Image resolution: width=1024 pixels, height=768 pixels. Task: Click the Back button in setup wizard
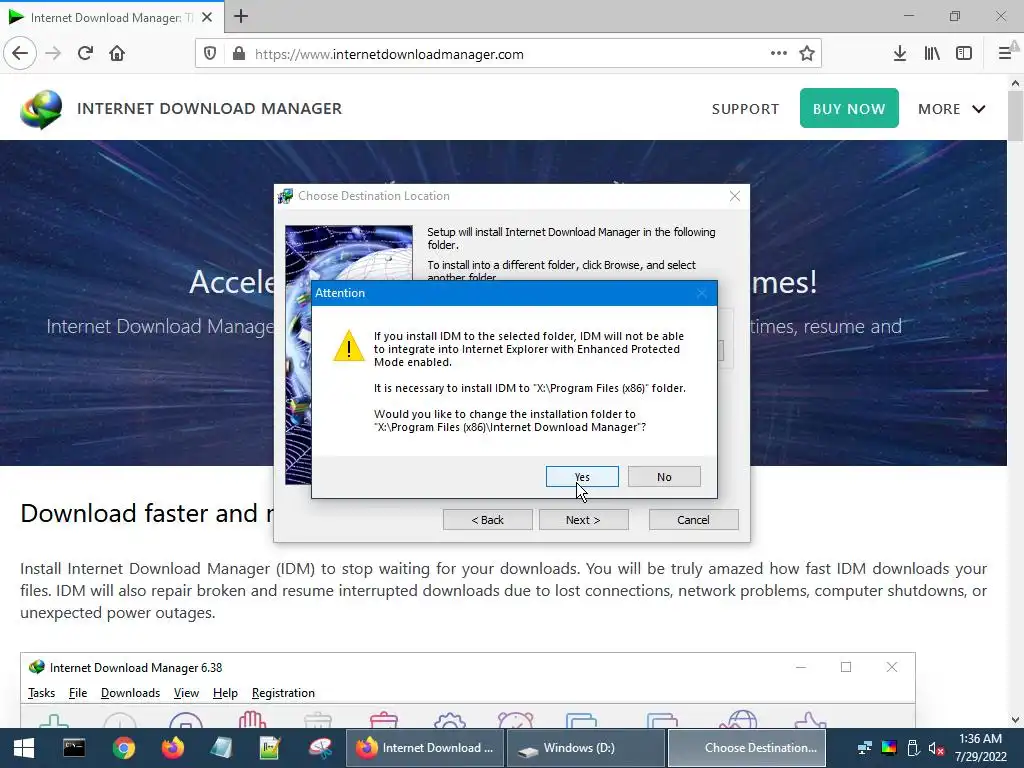(488, 520)
